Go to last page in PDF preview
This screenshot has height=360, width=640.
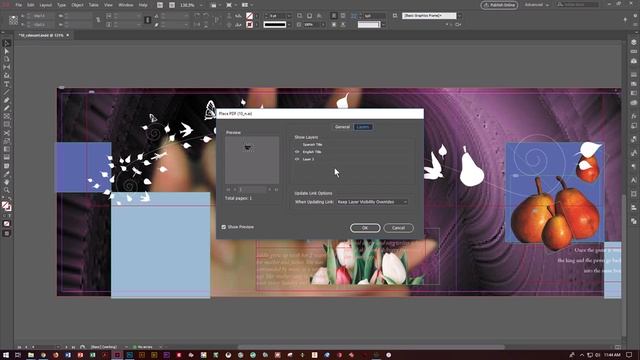point(276,189)
